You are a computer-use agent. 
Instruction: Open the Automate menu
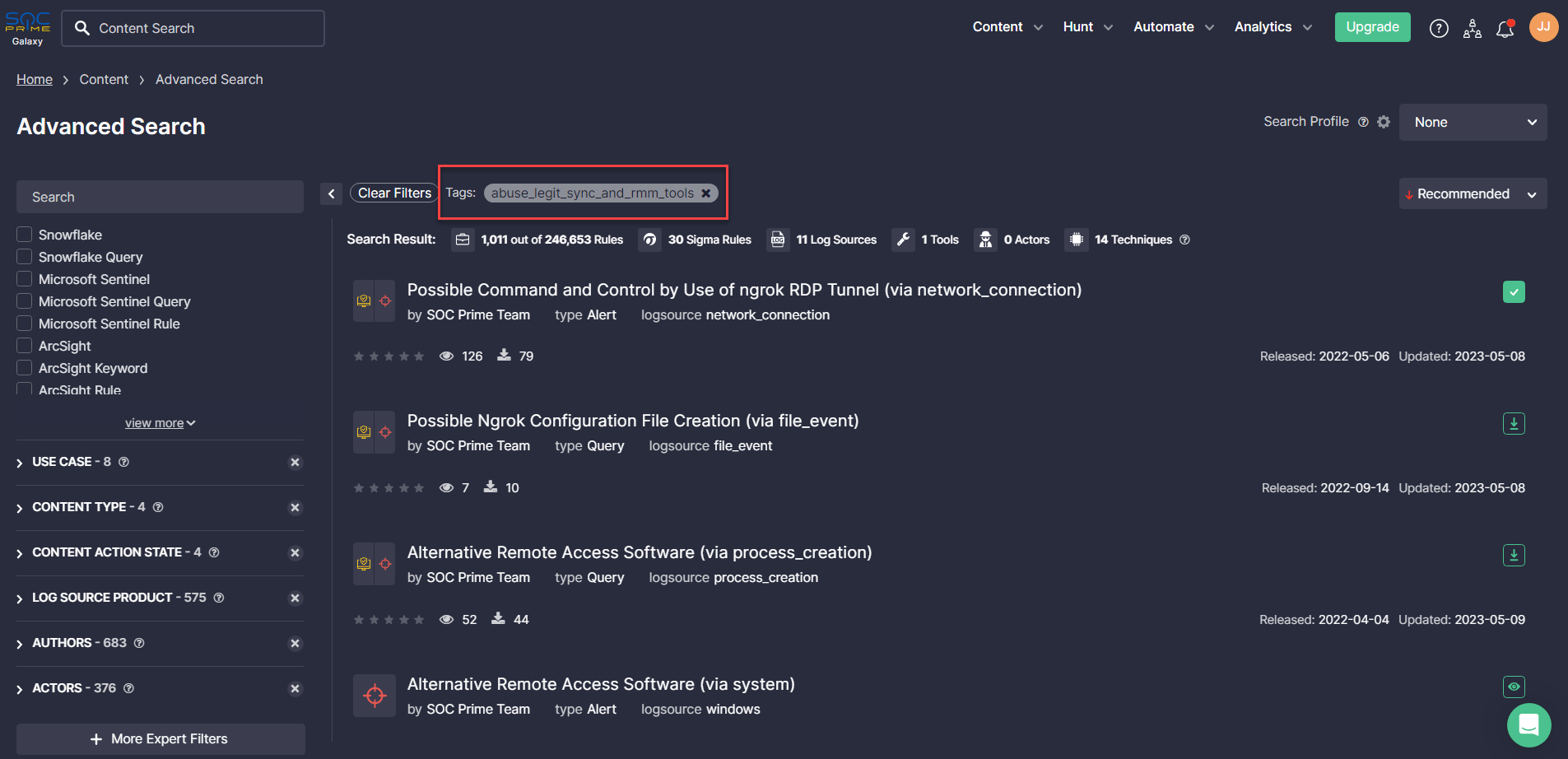(x=1174, y=27)
